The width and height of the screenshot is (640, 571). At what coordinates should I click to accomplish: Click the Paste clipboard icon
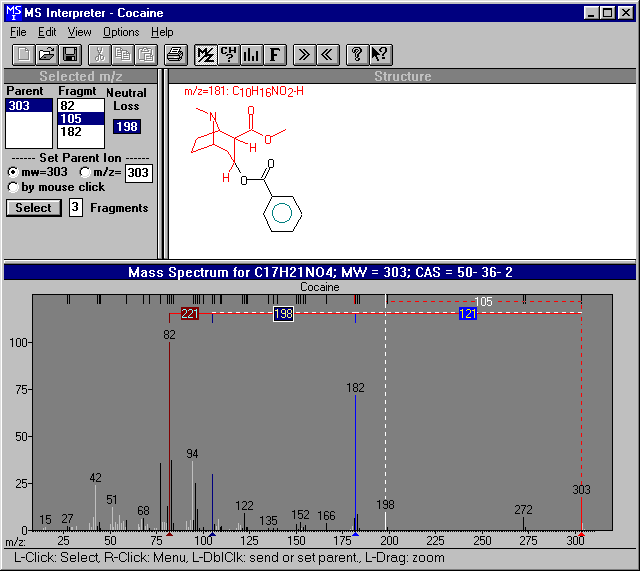pyautogui.click(x=146, y=55)
